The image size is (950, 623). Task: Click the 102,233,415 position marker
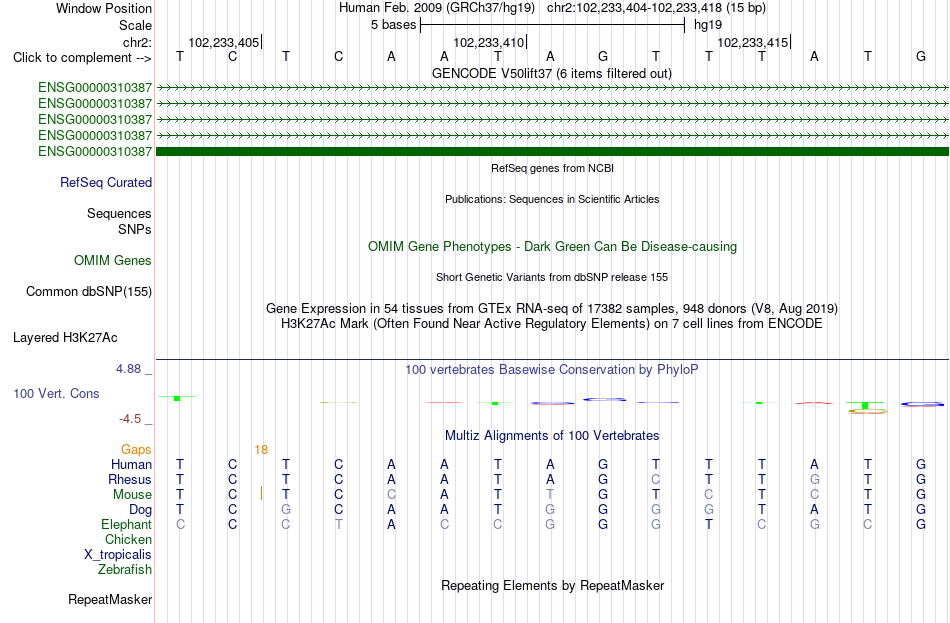click(x=754, y=42)
